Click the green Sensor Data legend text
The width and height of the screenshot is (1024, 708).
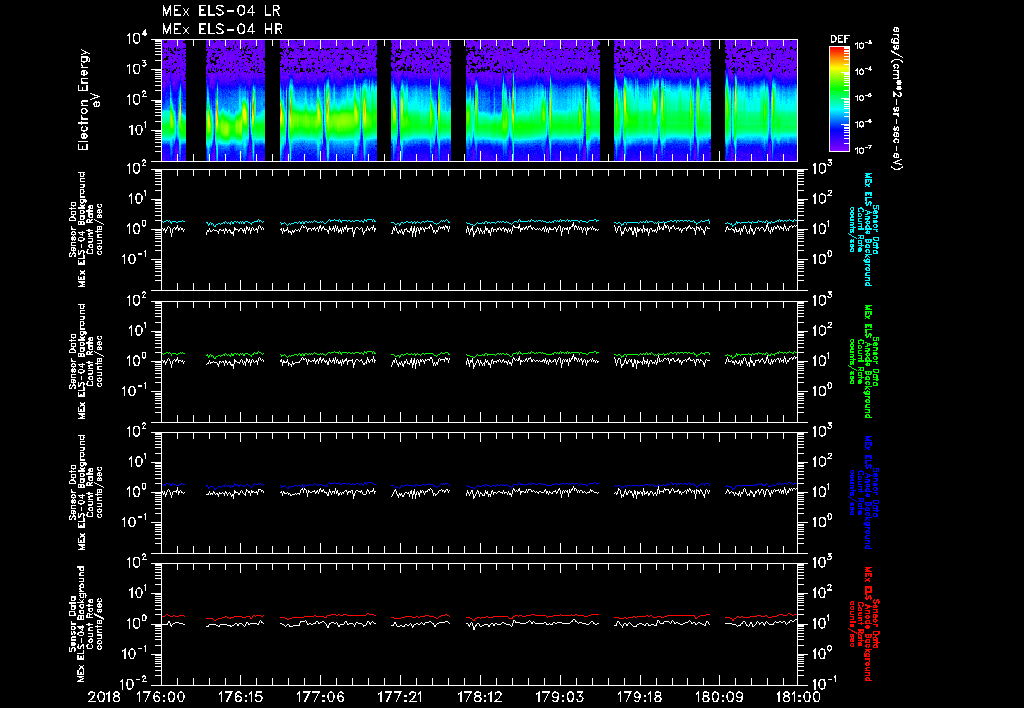point(877,362)
